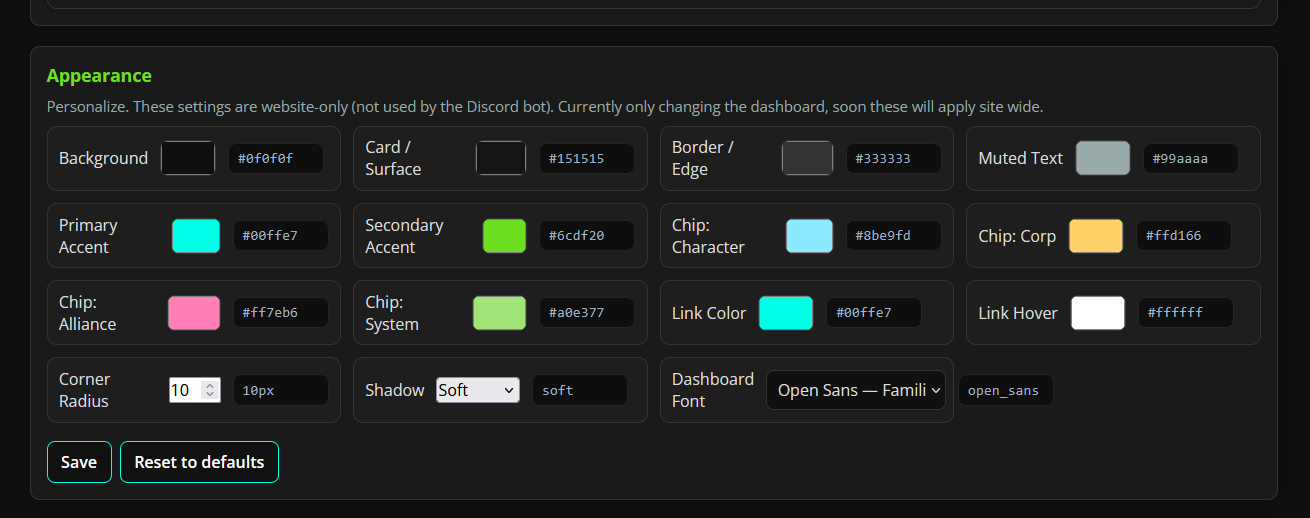The width and height of the screenshot is (1310, 518).
Task: Open the Chip: Alliance pink swatch
Action: pos(194,313)
